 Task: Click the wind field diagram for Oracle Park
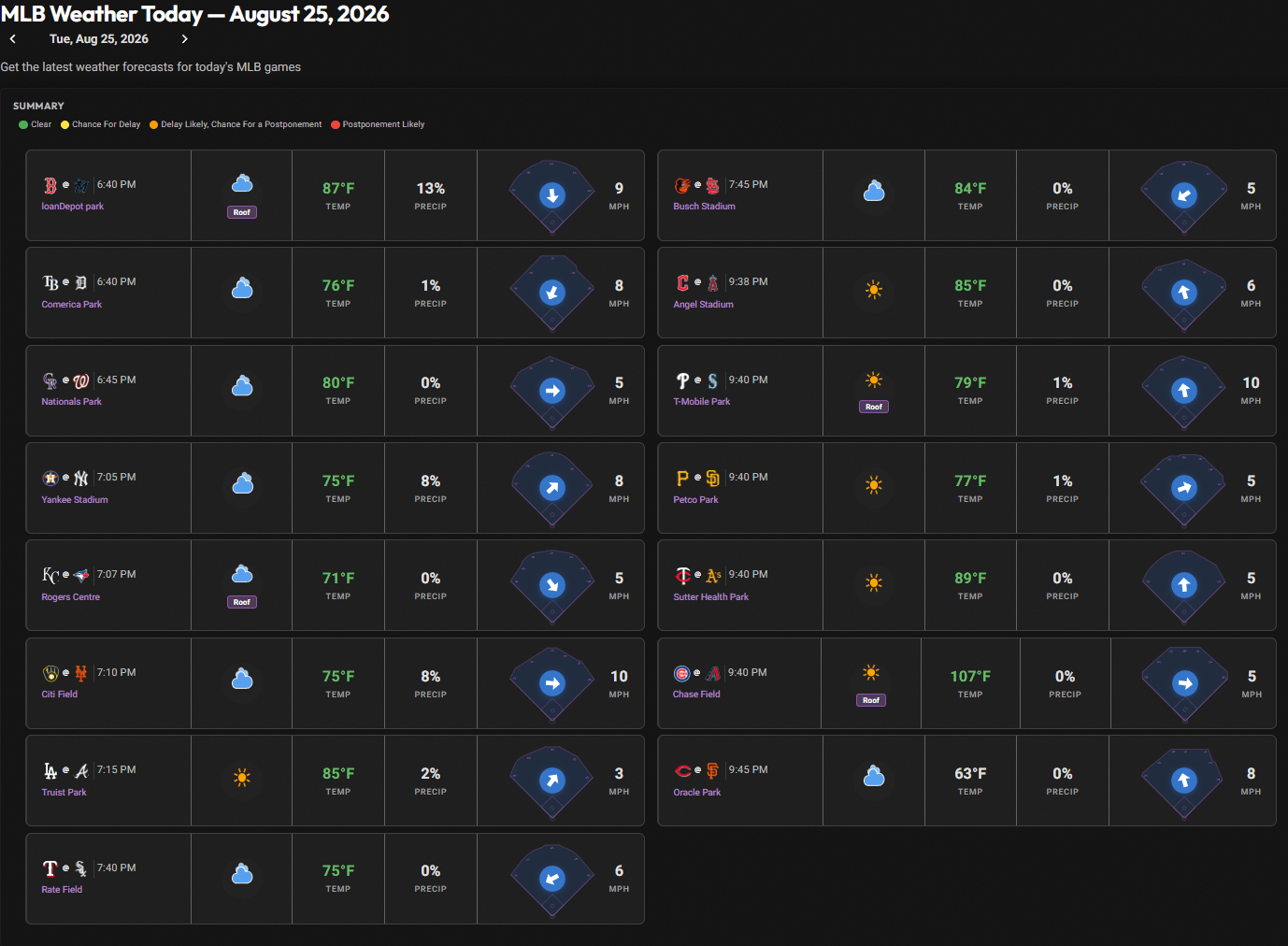click(x=1183, y=781)
